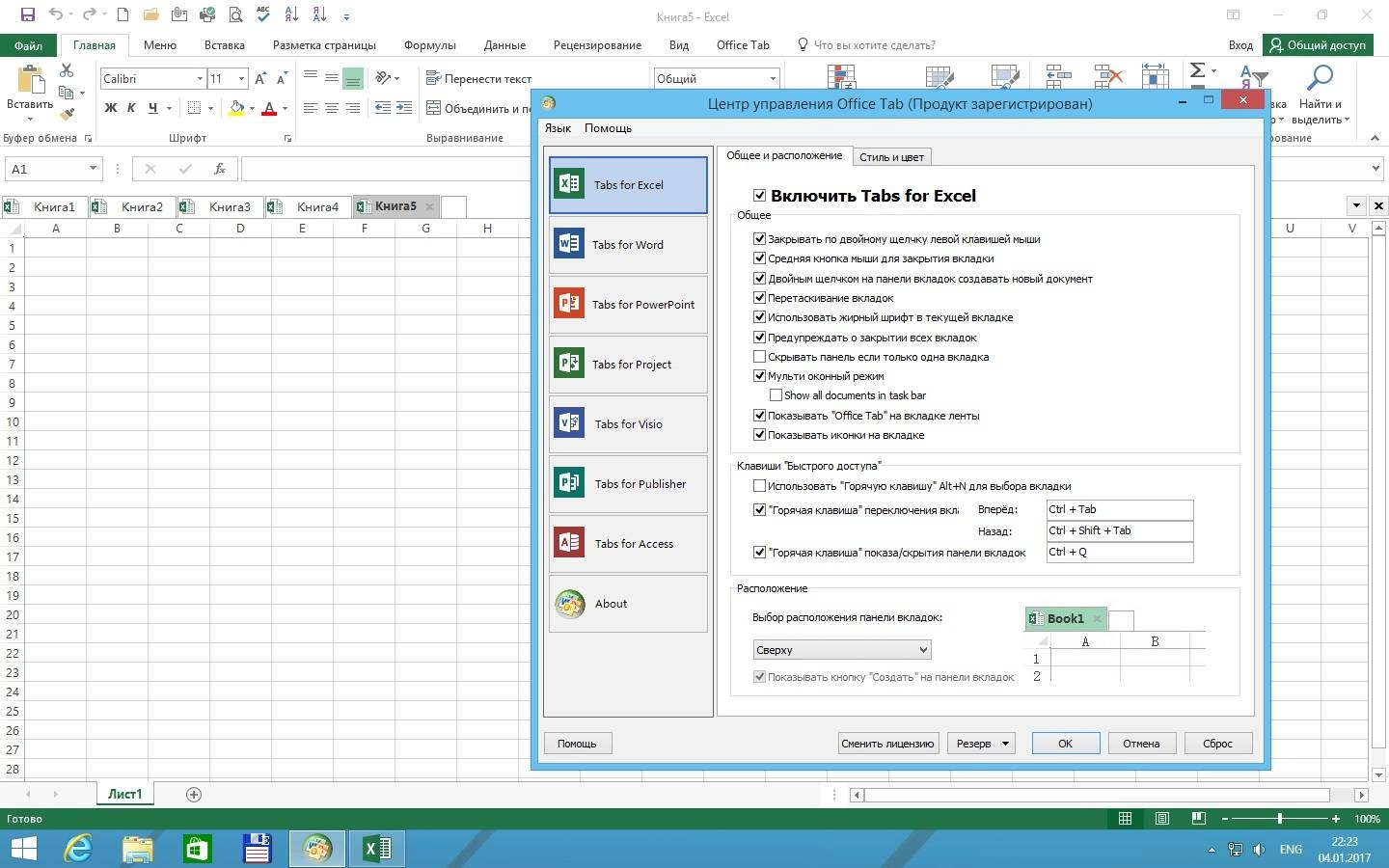Enable Show all documents in task bar
Screen dimensions: 1389x868
point(776,395)
